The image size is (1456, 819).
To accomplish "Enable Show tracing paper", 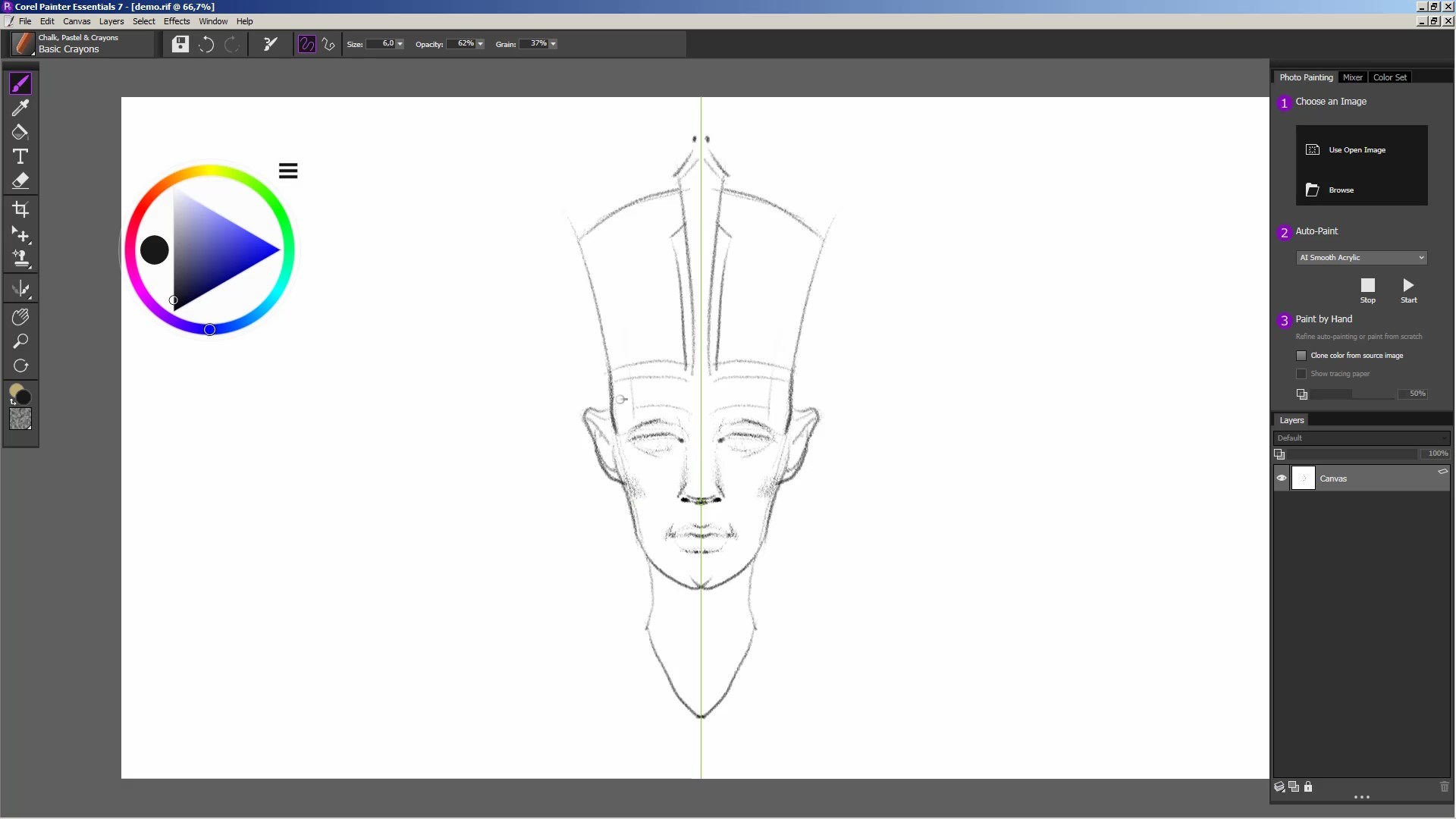I will coord(1301,374).
